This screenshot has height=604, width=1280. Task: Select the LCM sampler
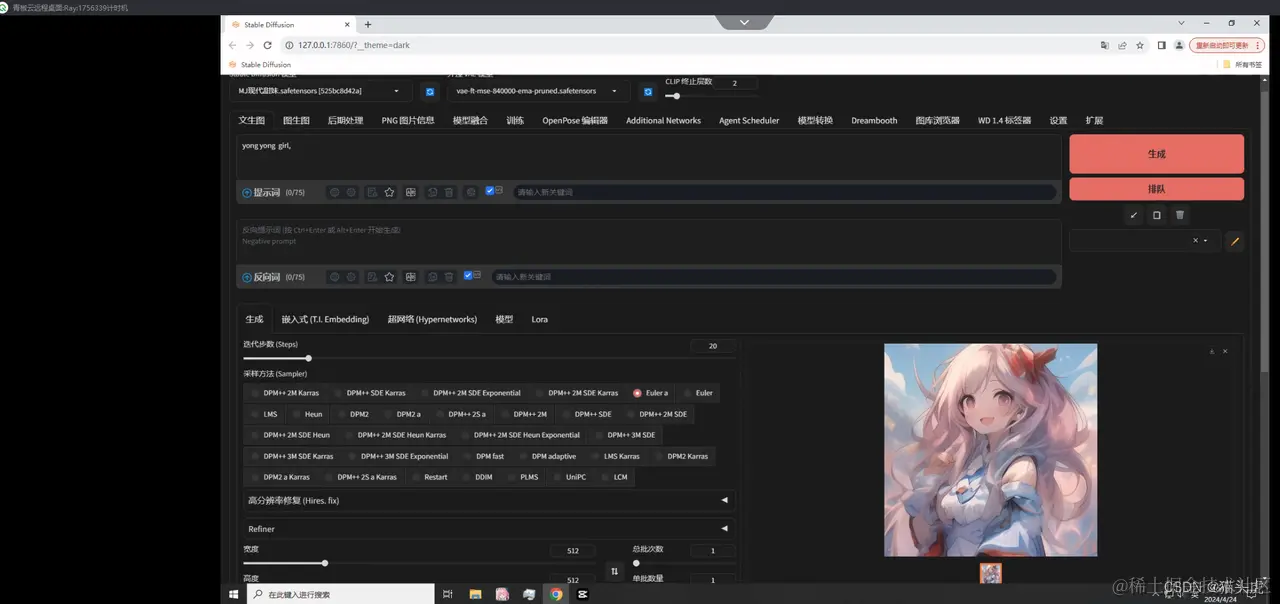pyautogui.click(x=614, y=477)
